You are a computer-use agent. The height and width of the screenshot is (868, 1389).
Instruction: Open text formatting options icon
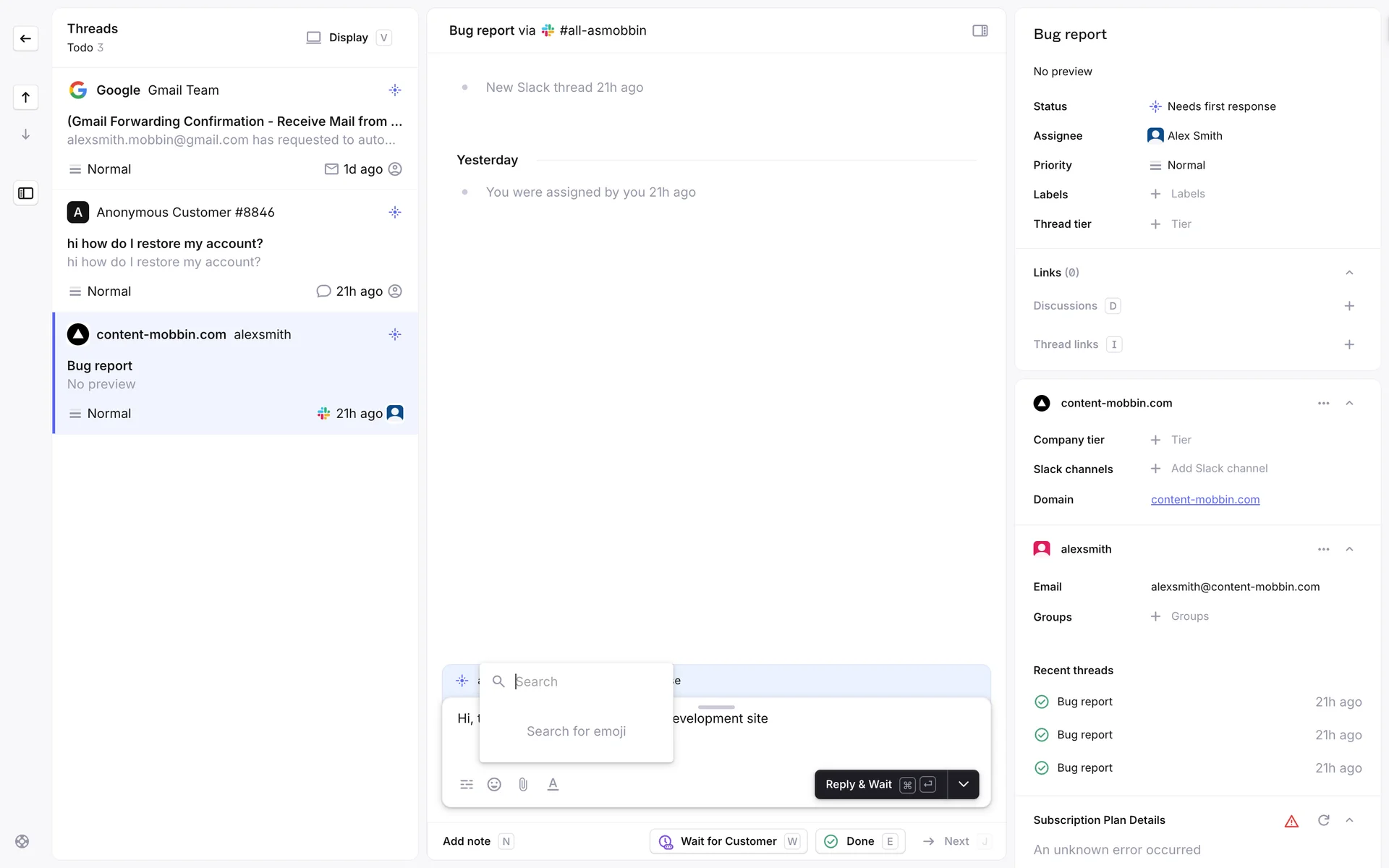[x=553, y=784]
